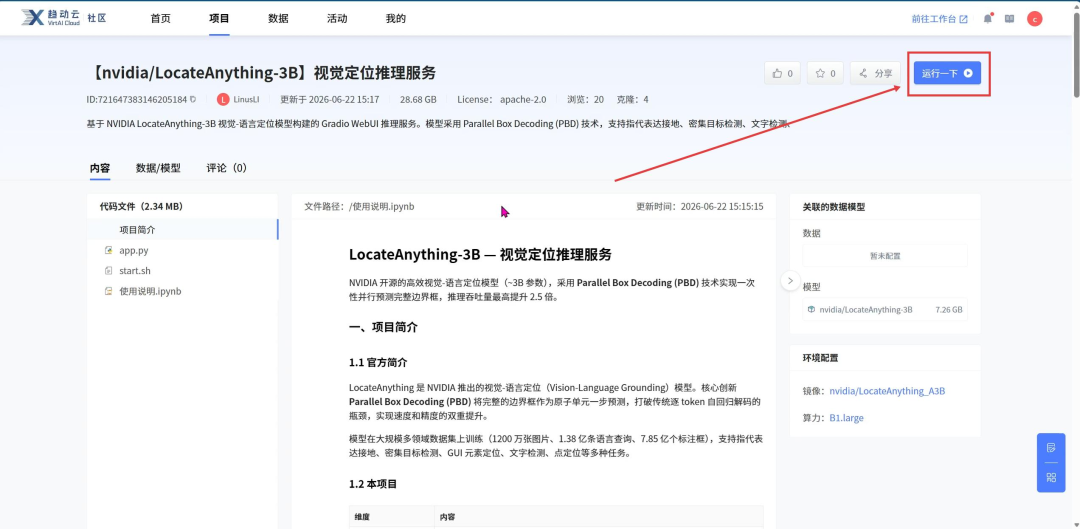
Task: Click the 7.26 GB model size
Action: tap(948, 310)
